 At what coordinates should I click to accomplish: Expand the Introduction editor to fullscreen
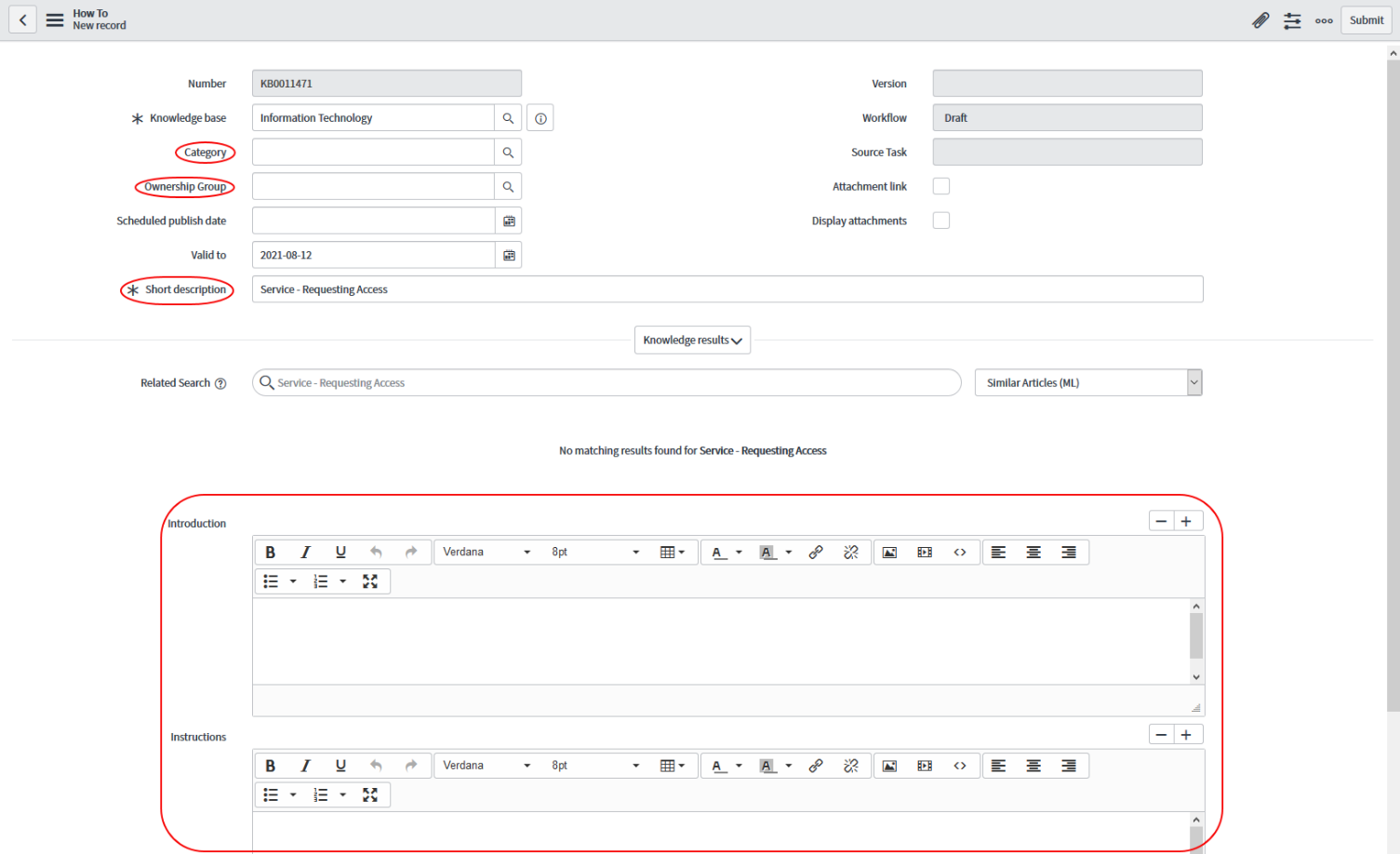(370, 580)
